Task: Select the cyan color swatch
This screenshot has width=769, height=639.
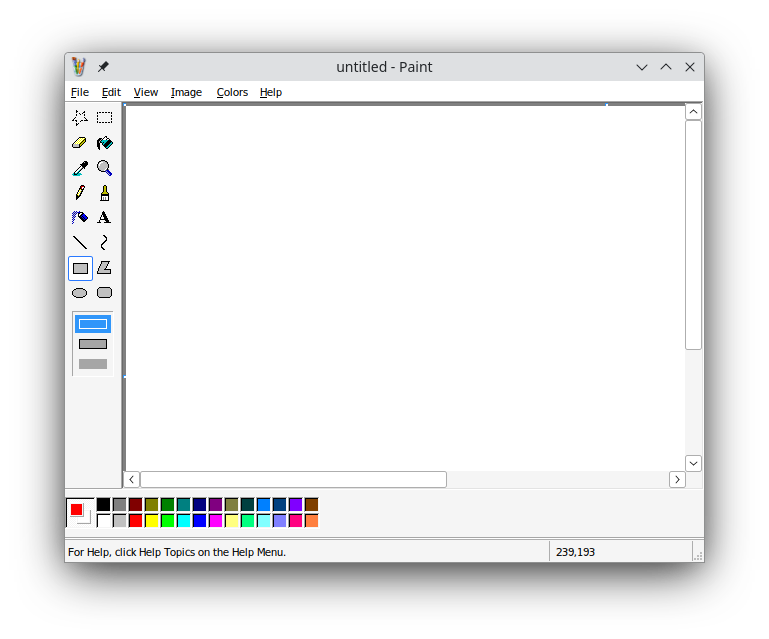Action: [x=184, y=520]
